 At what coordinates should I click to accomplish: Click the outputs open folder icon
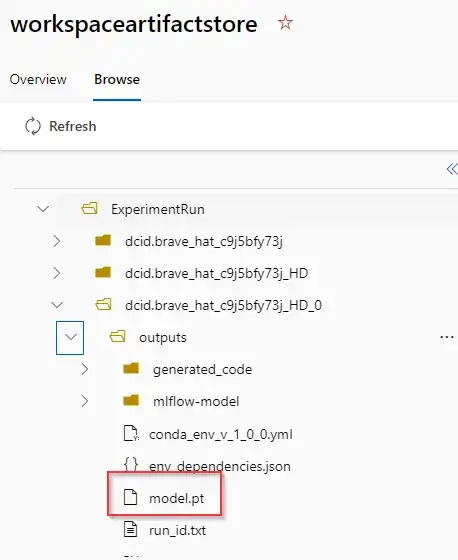[x=118, y=336]
